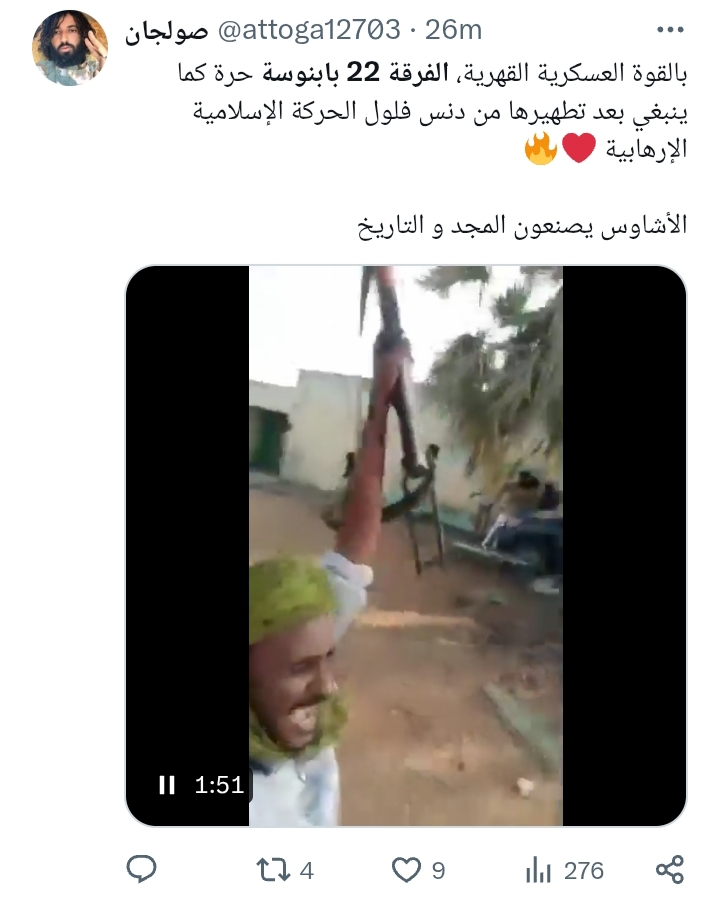Open the @attoga12703 handle link

click(x=309, y=30)
